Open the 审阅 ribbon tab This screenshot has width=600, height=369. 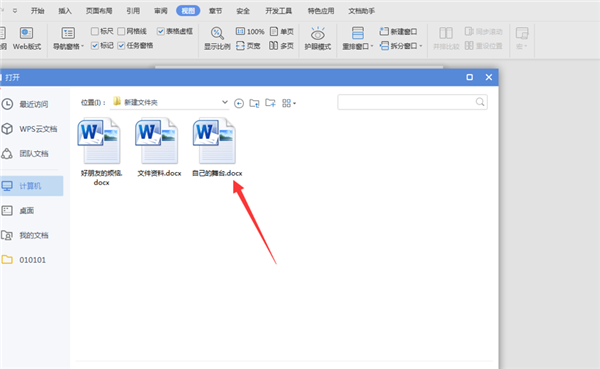point(161,11)
